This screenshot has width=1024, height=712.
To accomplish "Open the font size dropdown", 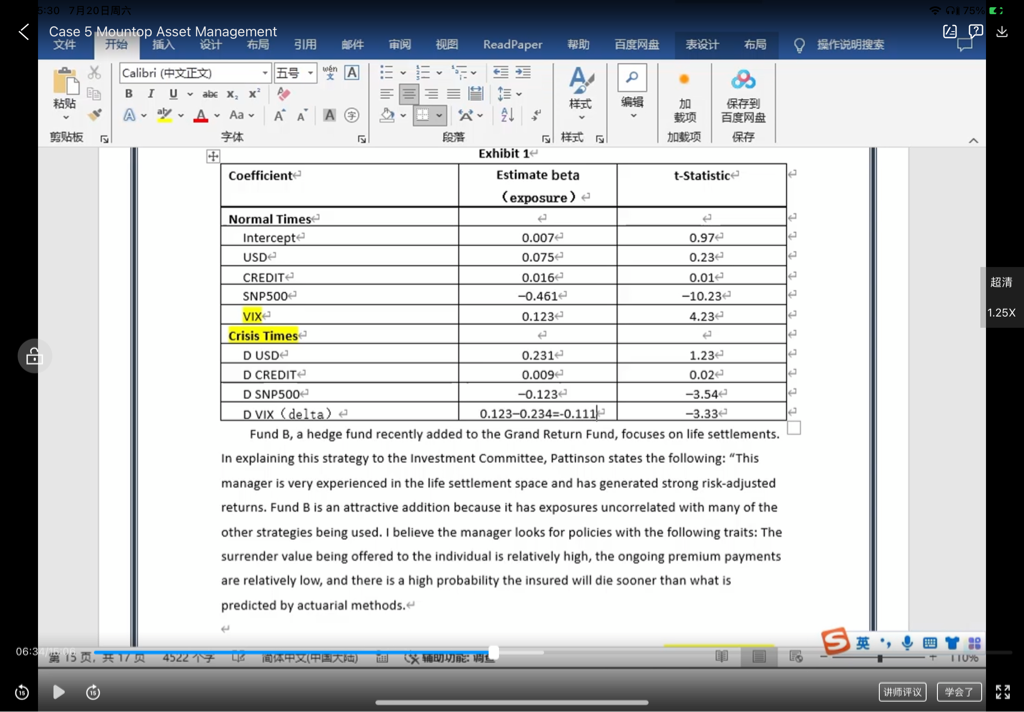I will (x=311, y=73).
